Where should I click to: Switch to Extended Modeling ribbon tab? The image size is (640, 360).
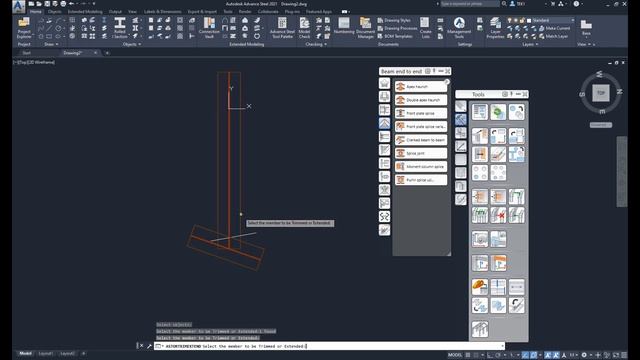tap(85, 11)
